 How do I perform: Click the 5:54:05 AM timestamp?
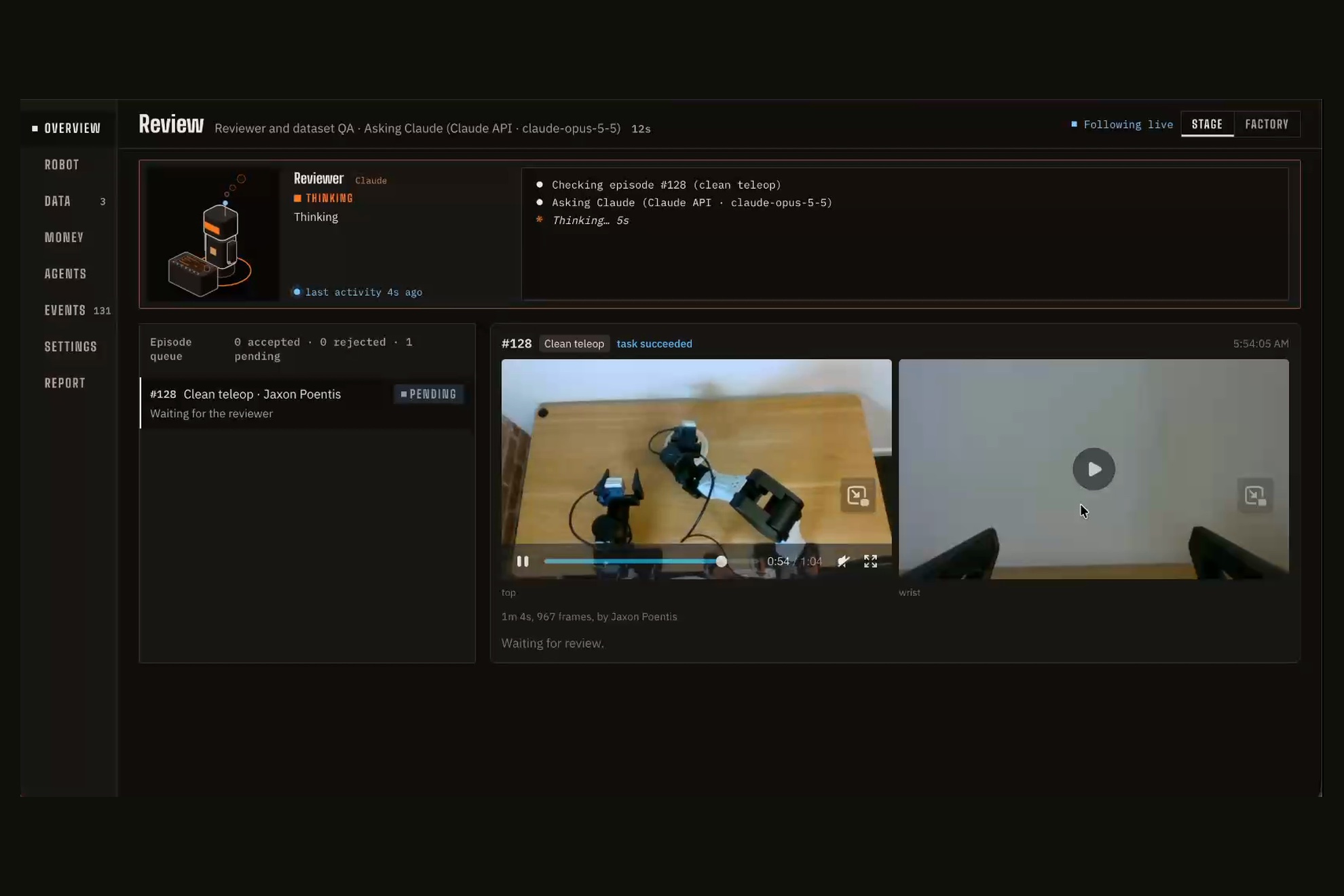point(1261,343)
